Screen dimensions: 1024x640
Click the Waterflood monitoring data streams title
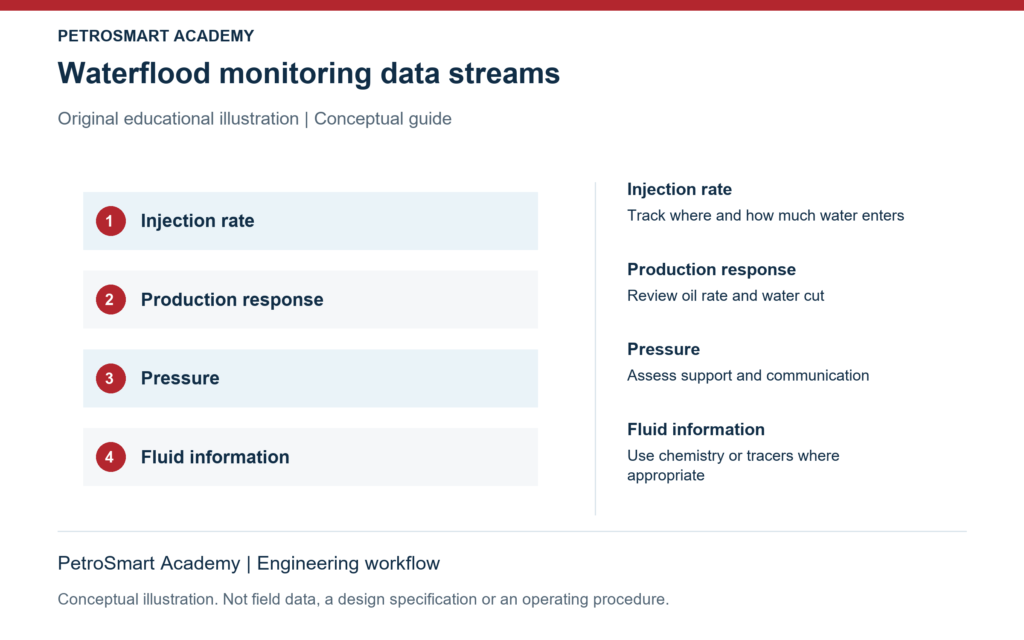308,73
